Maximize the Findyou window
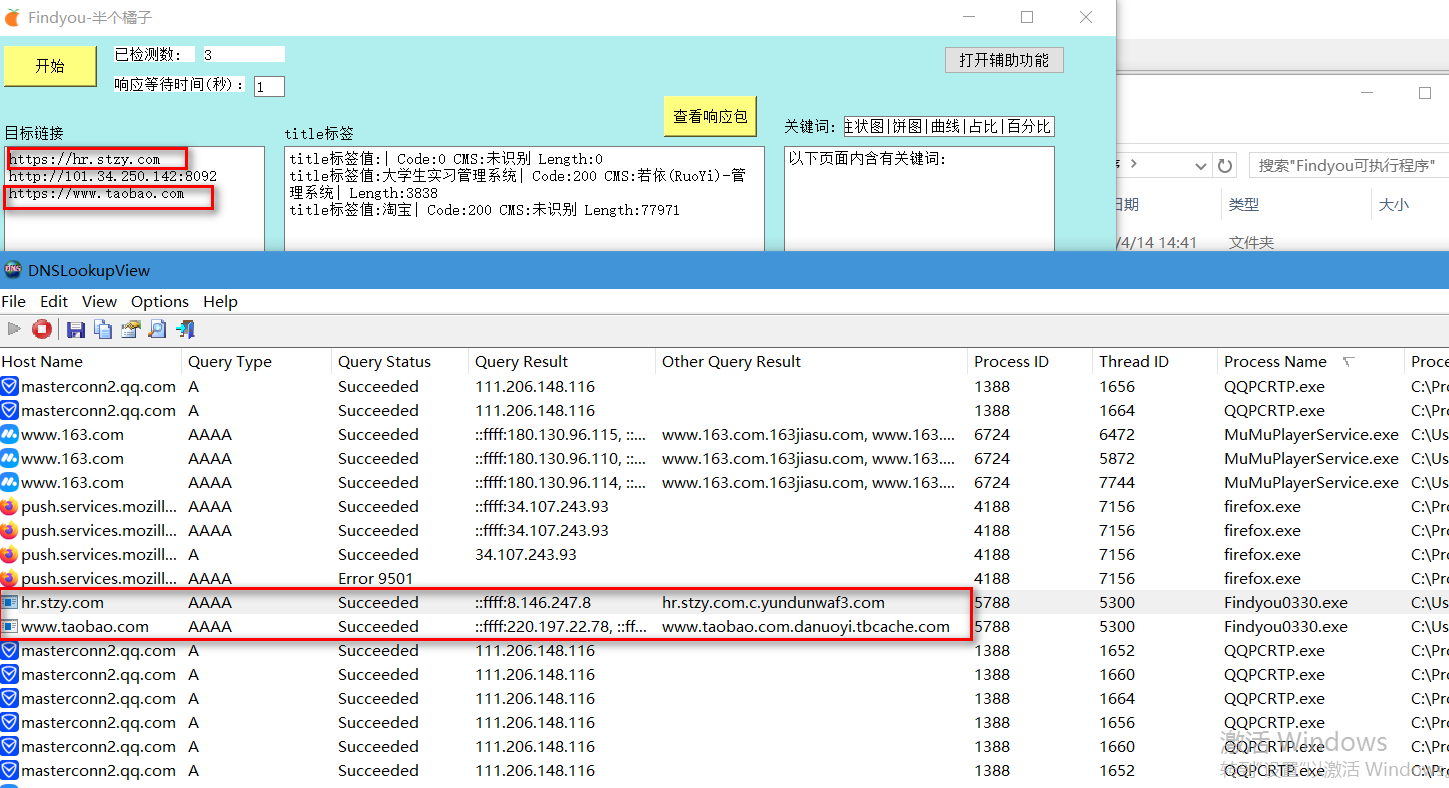This screenshot has width=1449, height=788. pyautogui.click(x=1027, y=17)
